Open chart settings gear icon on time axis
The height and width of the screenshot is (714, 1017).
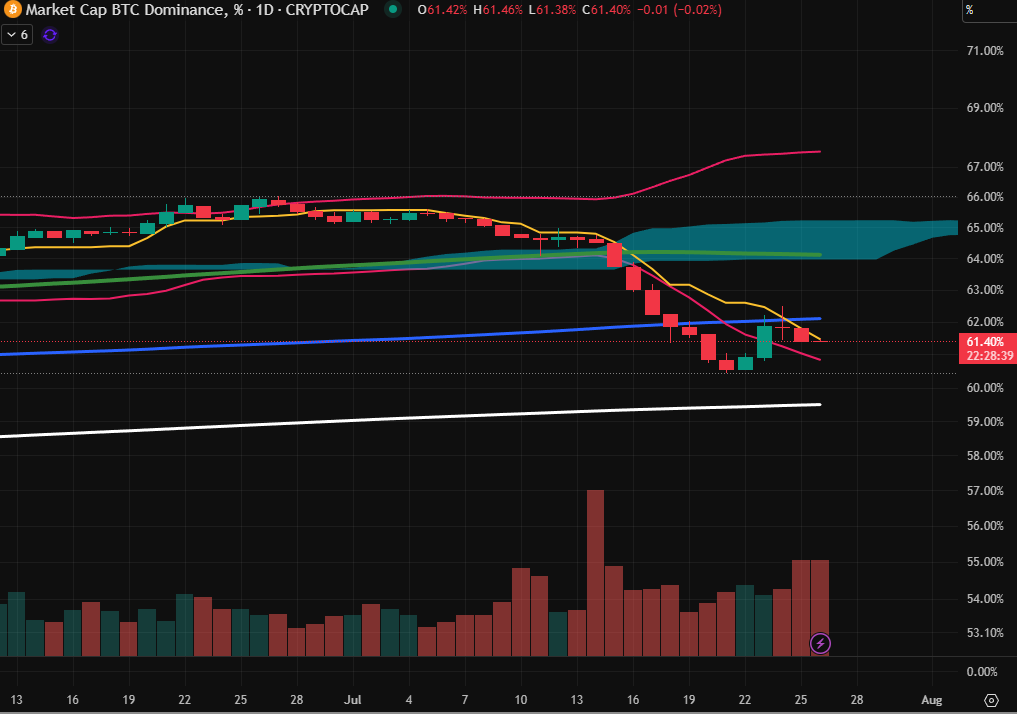point(991,700)
